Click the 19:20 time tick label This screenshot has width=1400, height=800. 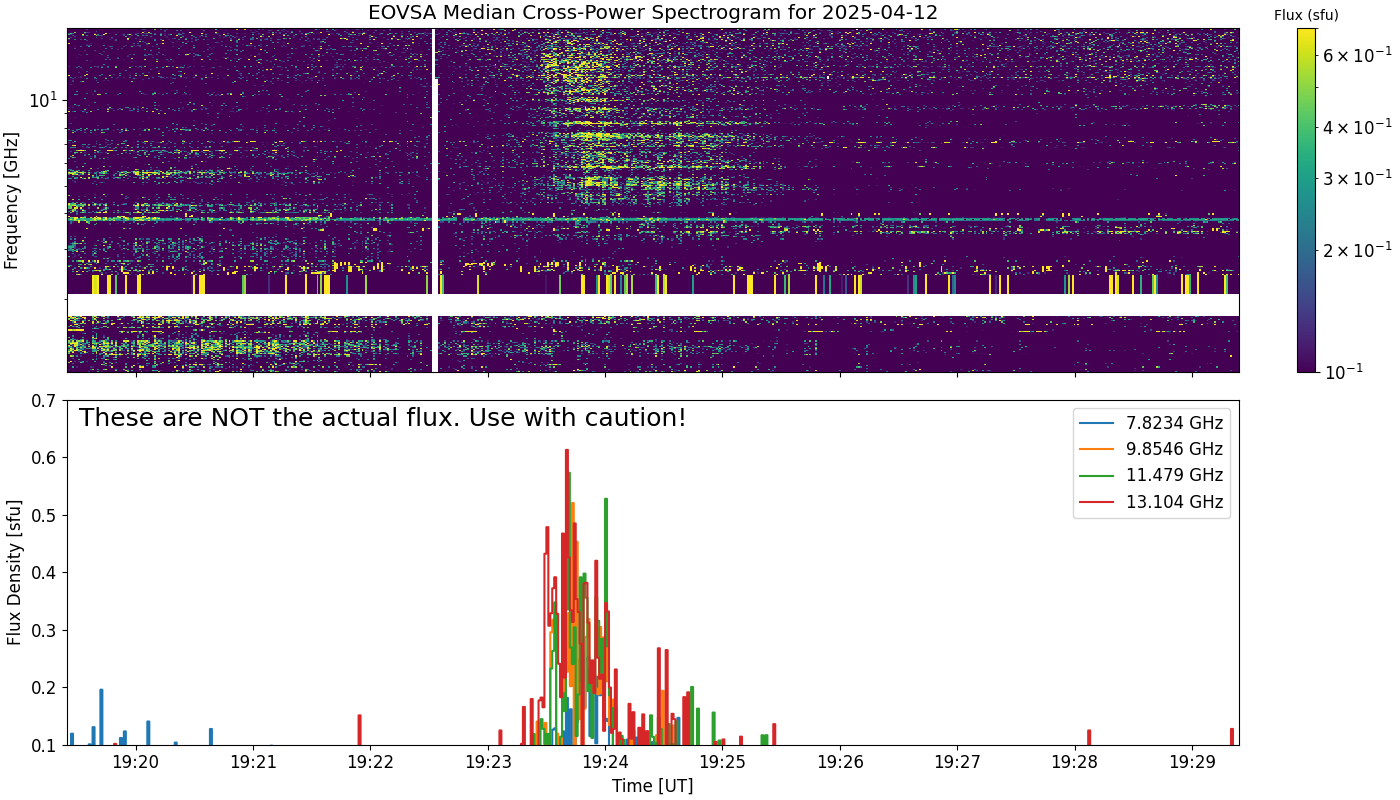[136, 763]
